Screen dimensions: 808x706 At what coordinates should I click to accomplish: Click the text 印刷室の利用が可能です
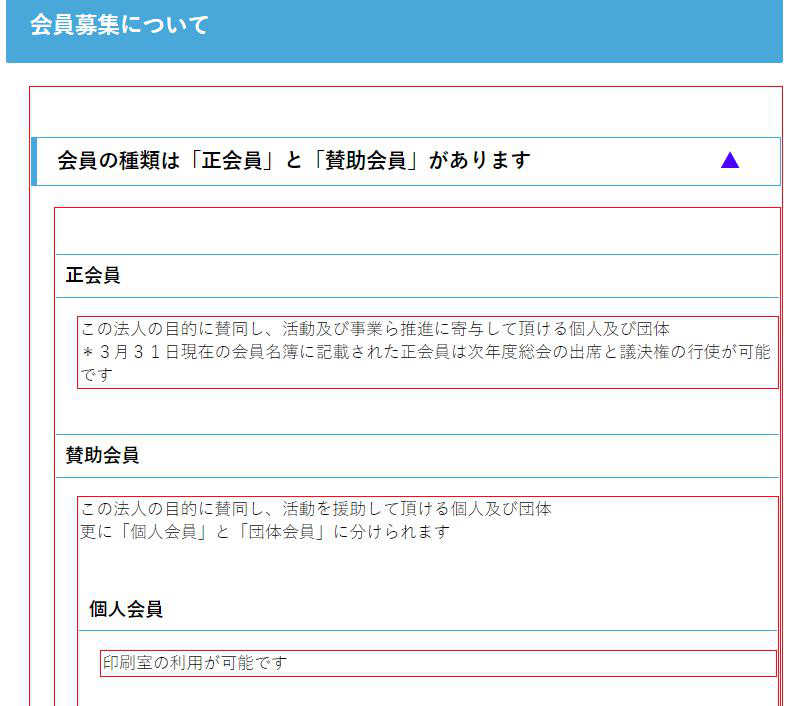coord(194,663)
